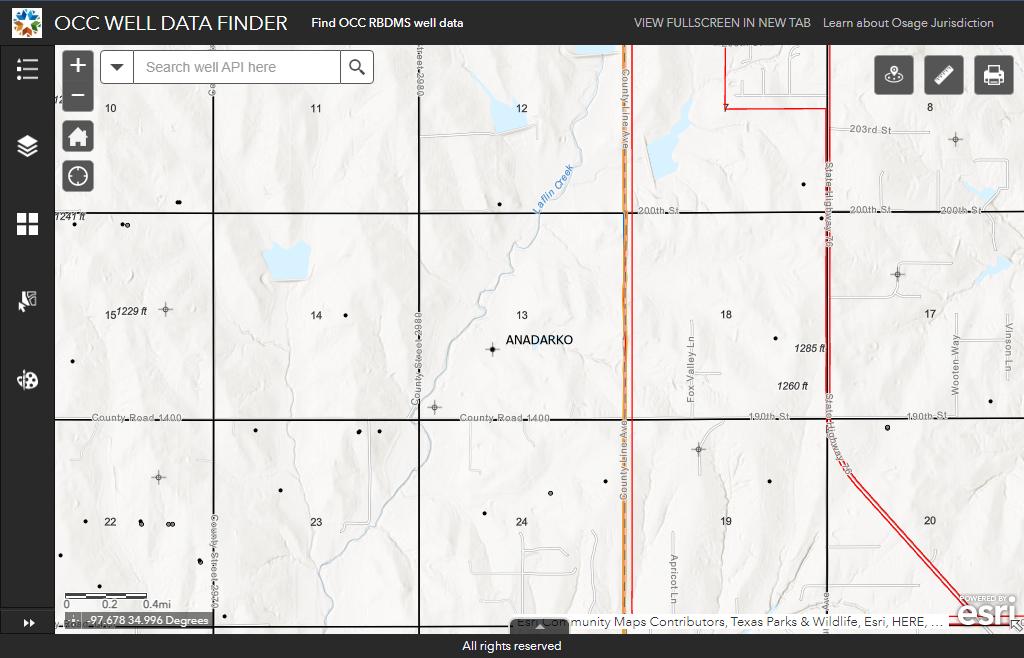The image size is (1024, 658).
Task: Expand the sidebar with double-arrow icon
Action: coord(29,623)
